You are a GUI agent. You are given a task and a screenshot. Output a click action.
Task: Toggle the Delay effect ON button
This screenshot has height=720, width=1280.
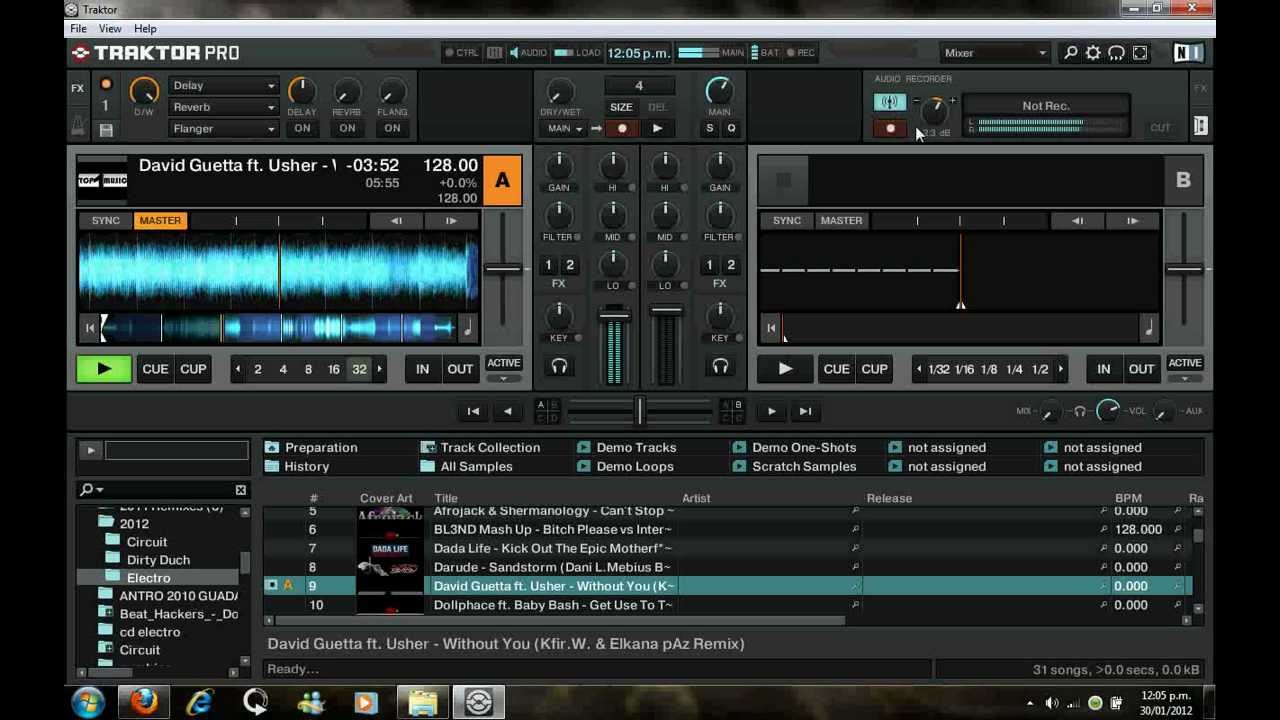pos(302,128)
